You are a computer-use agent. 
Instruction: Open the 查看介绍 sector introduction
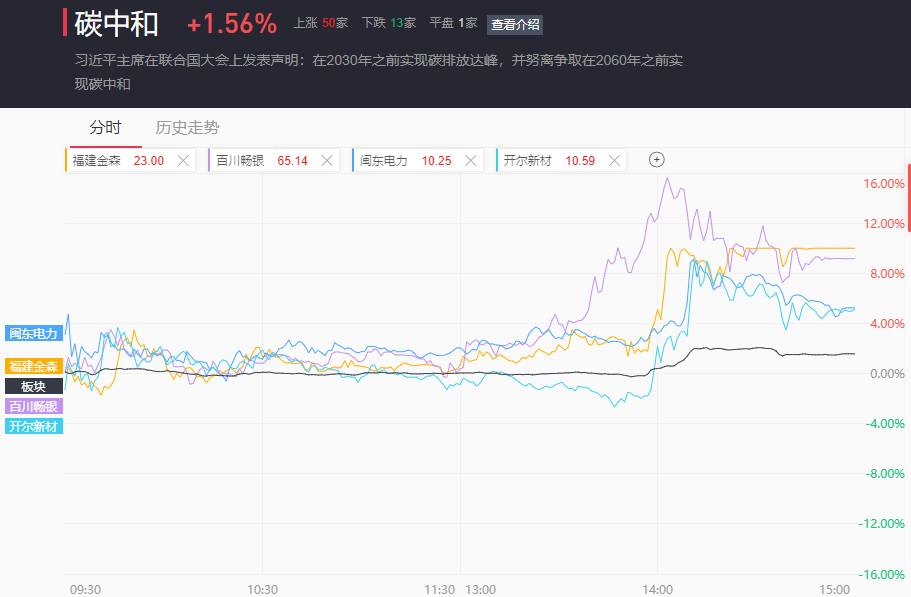[x=513, y=25]
